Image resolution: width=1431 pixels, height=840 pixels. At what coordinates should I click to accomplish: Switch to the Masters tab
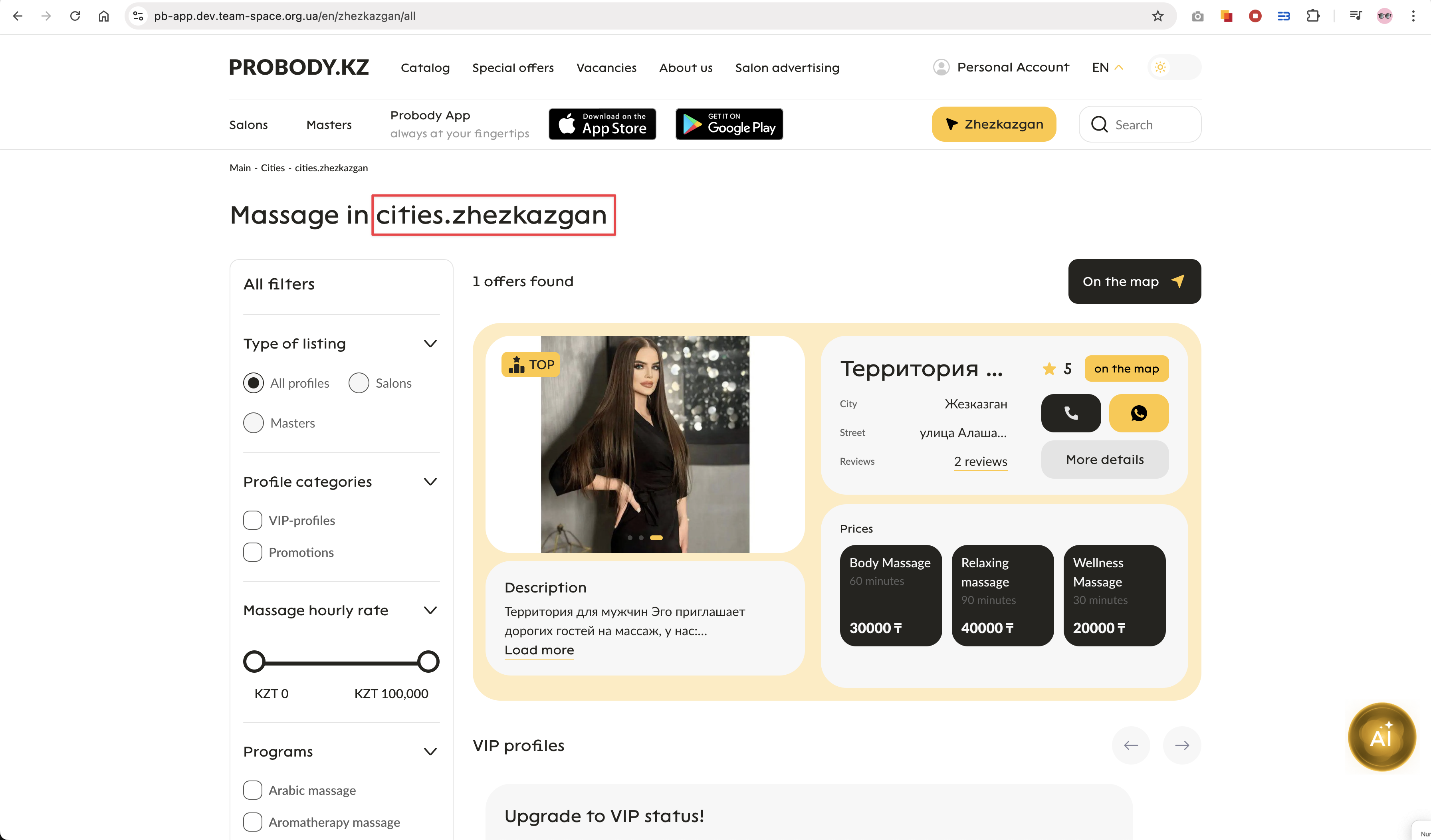pyautogui.click(x=329, y=125)
